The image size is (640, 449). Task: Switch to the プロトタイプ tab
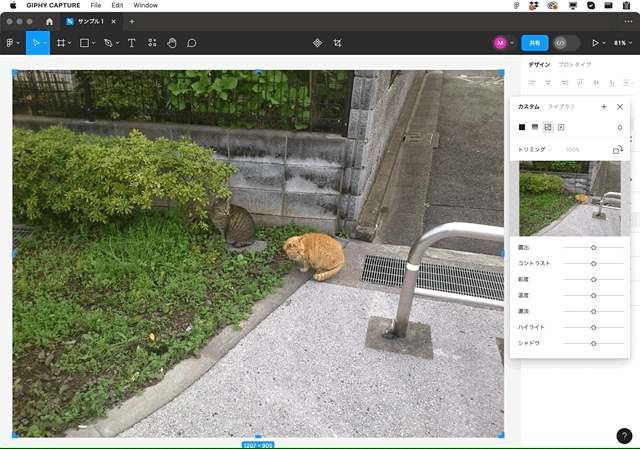click(x=574, y=64)
